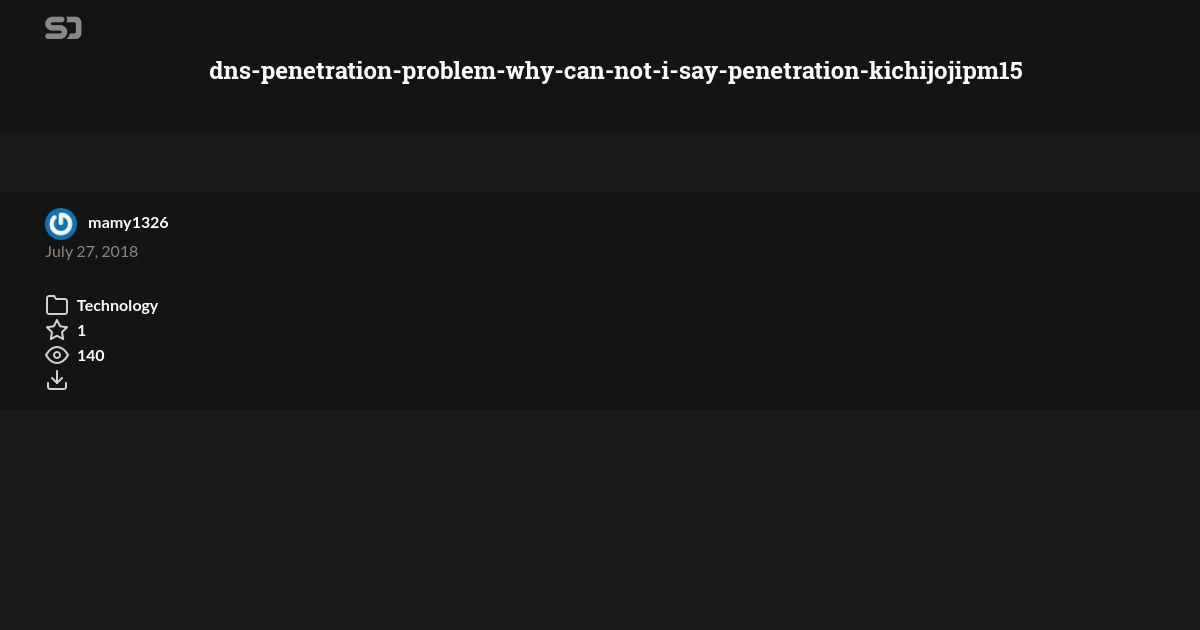This screenshot has height=630, width=1200.
Task: Open the Technology category link
Action: (117, 305)
